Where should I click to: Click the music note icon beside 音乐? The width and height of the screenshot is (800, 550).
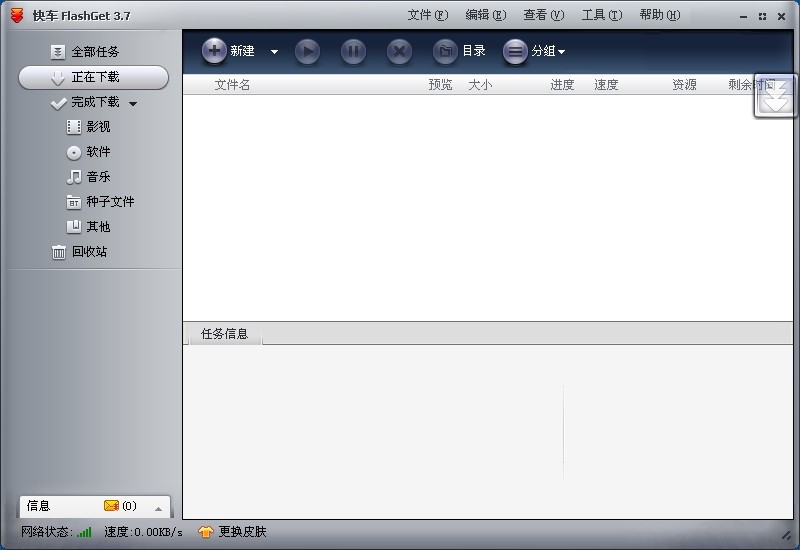[x=73, y=177]
